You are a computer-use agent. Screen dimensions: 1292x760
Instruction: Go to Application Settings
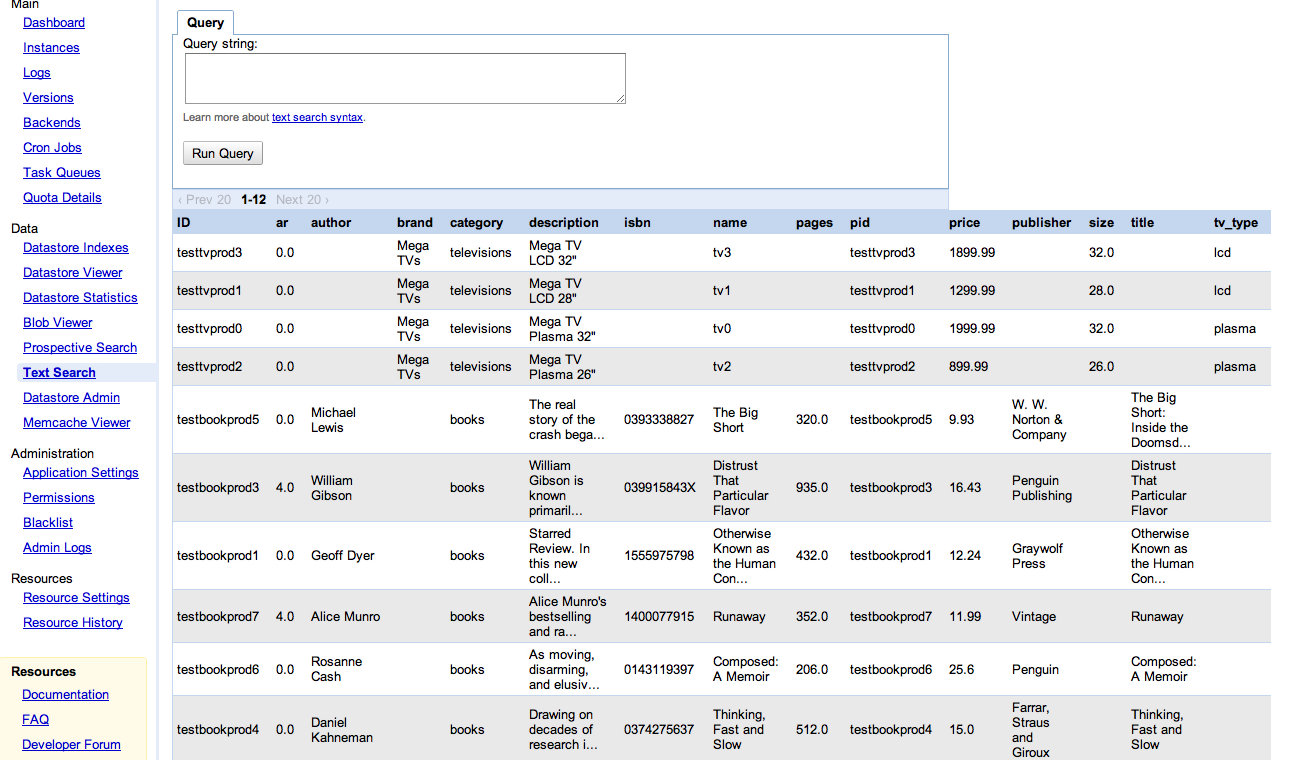tap(81, 472)
